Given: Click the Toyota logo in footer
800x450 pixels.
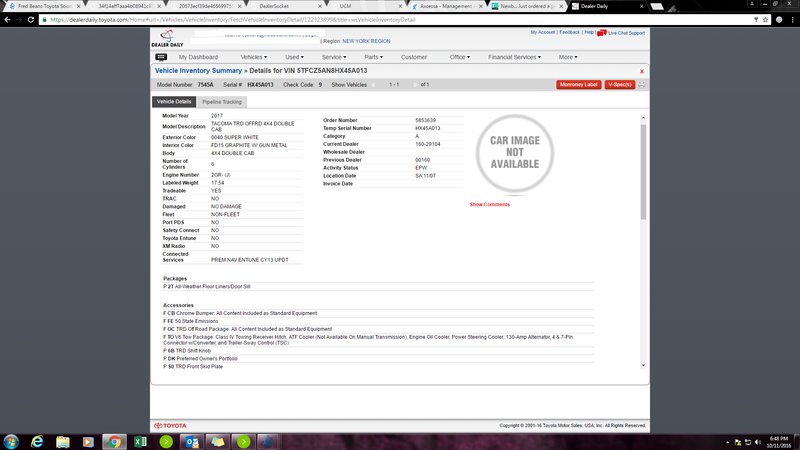Looking at the screenshot, I should [x=170, y=426].
